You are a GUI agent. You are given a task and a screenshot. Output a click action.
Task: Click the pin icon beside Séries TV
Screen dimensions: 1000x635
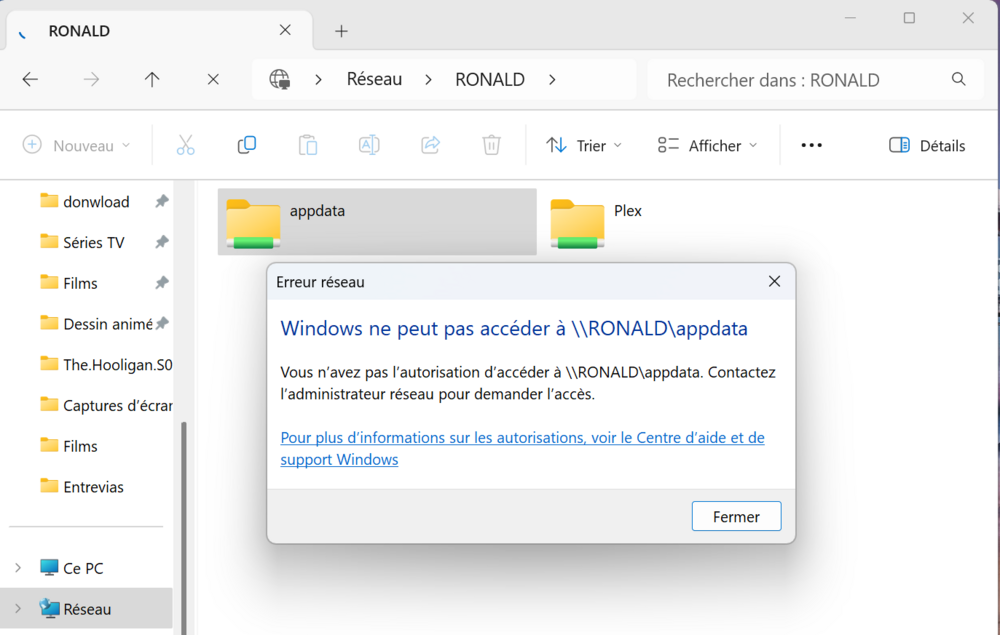click(162, 242)
